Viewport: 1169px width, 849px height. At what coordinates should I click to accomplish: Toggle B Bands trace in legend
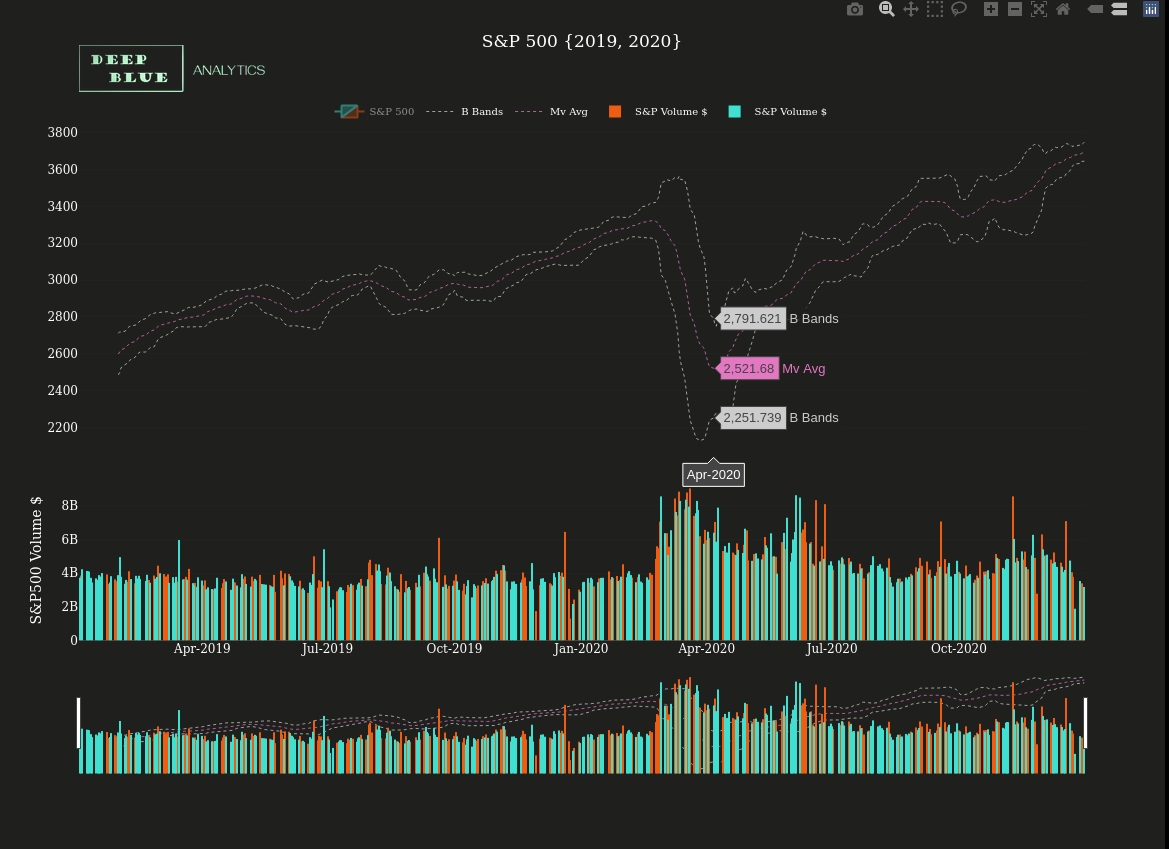464,112
